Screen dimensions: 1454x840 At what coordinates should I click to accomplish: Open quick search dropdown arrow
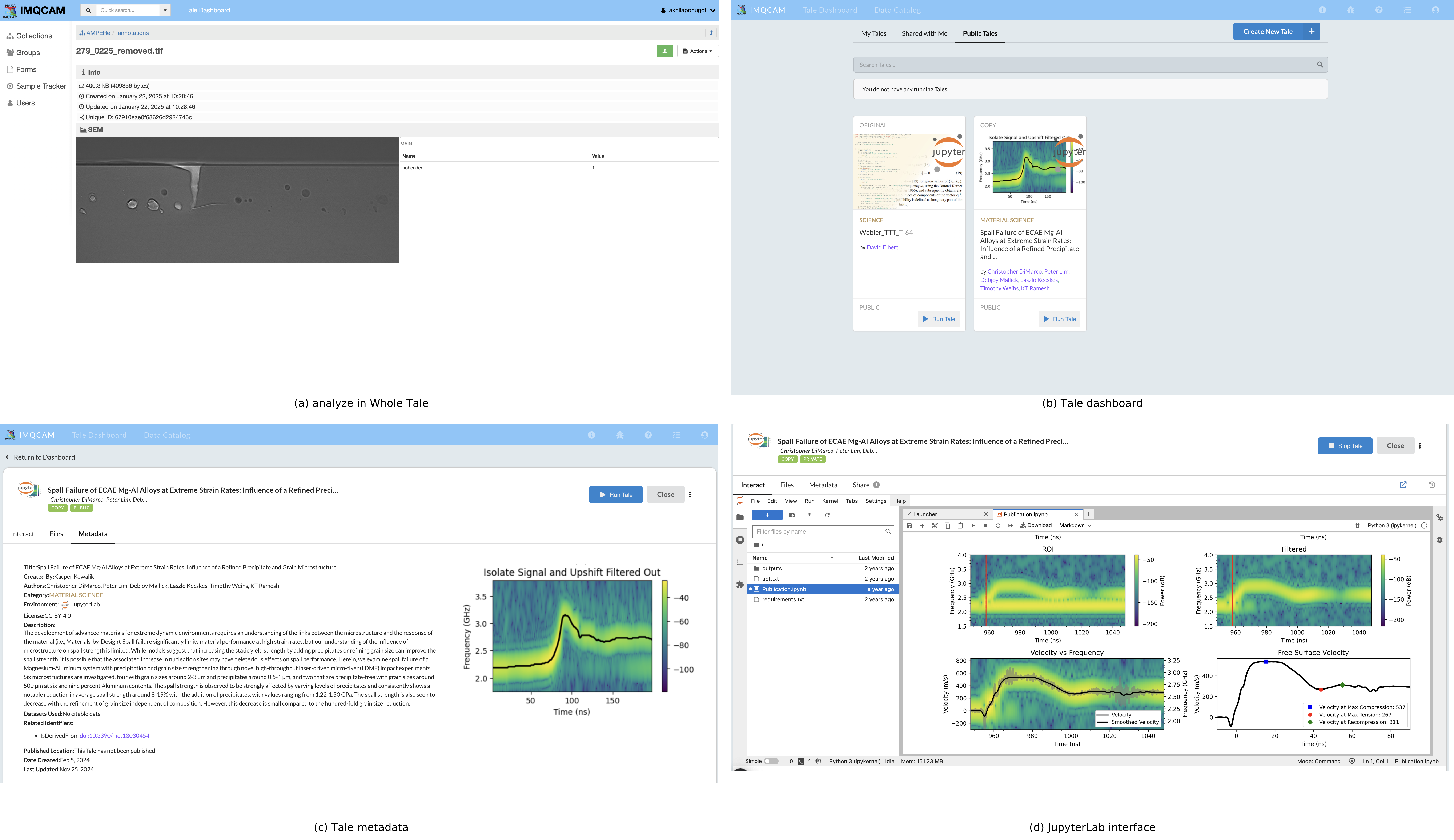(165, 10)
